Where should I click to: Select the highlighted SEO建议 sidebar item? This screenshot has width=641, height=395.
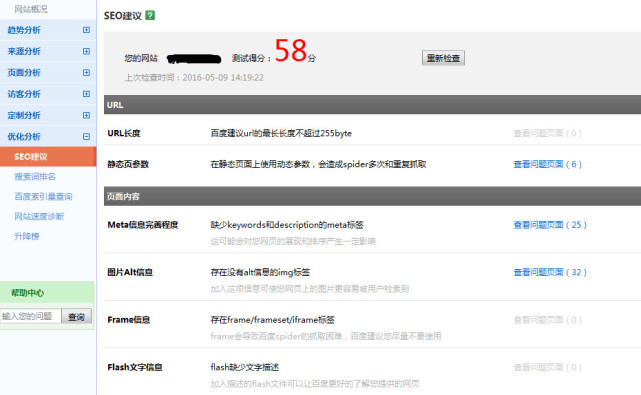point(48,157)
